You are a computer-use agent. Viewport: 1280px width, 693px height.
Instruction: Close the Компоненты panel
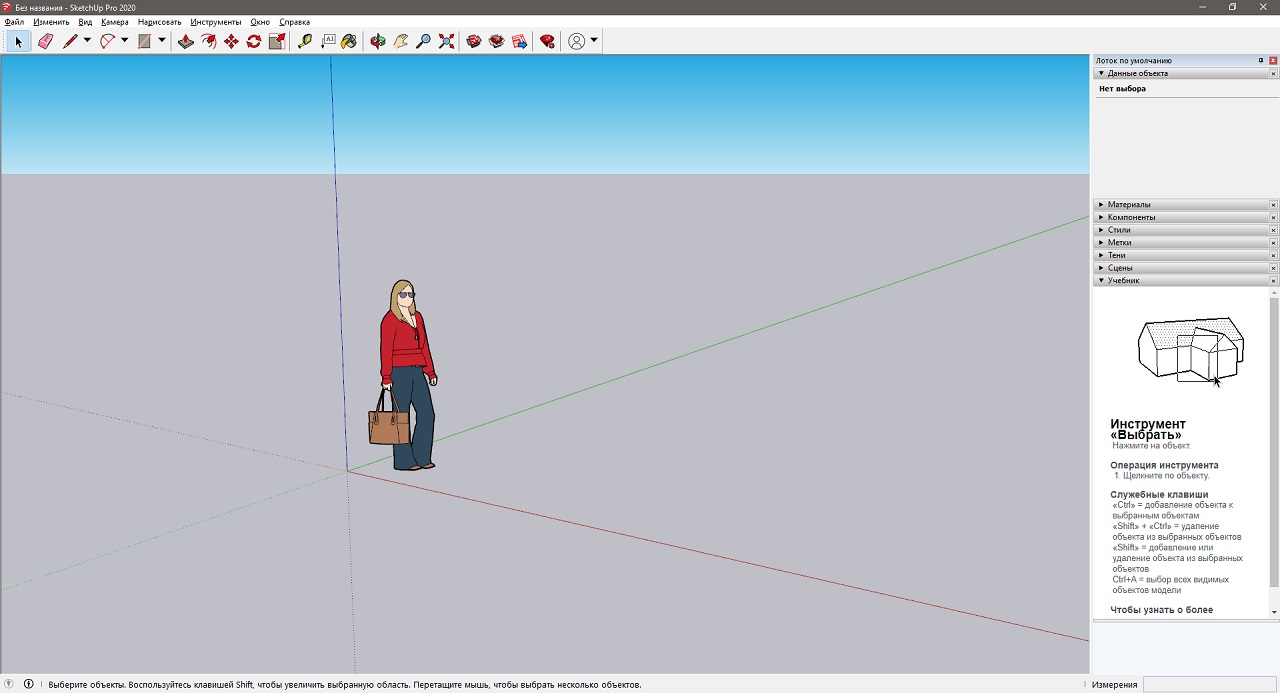(1273, 217)
